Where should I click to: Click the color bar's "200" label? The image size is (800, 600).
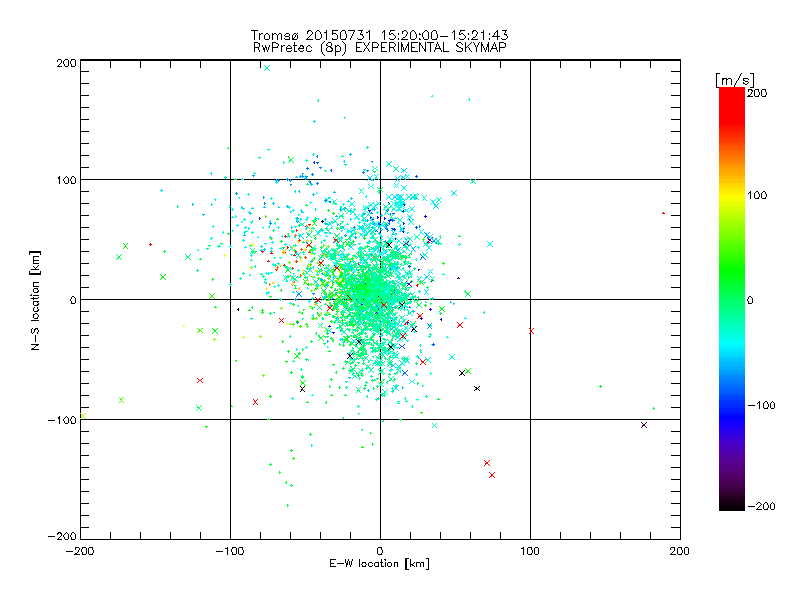757,93
